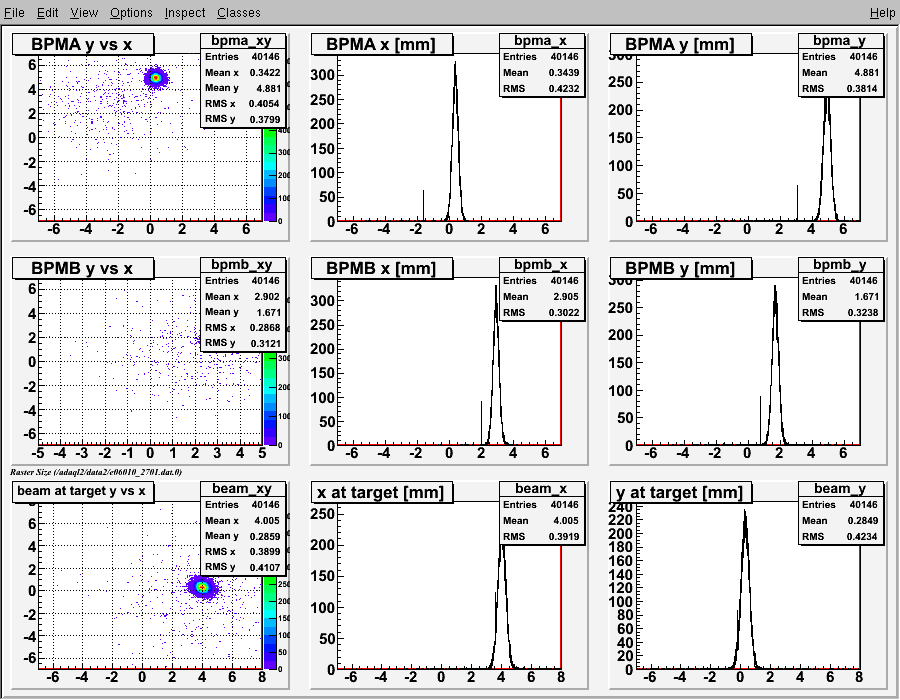The width and height of the screenshot is (900, 700).
Task: Click the 'BPMB y [mm]' plot title
Action: click(681, 269)
